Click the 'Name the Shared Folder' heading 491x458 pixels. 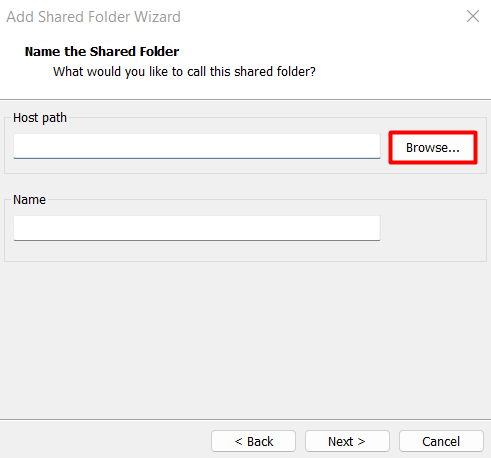(102, 52)
